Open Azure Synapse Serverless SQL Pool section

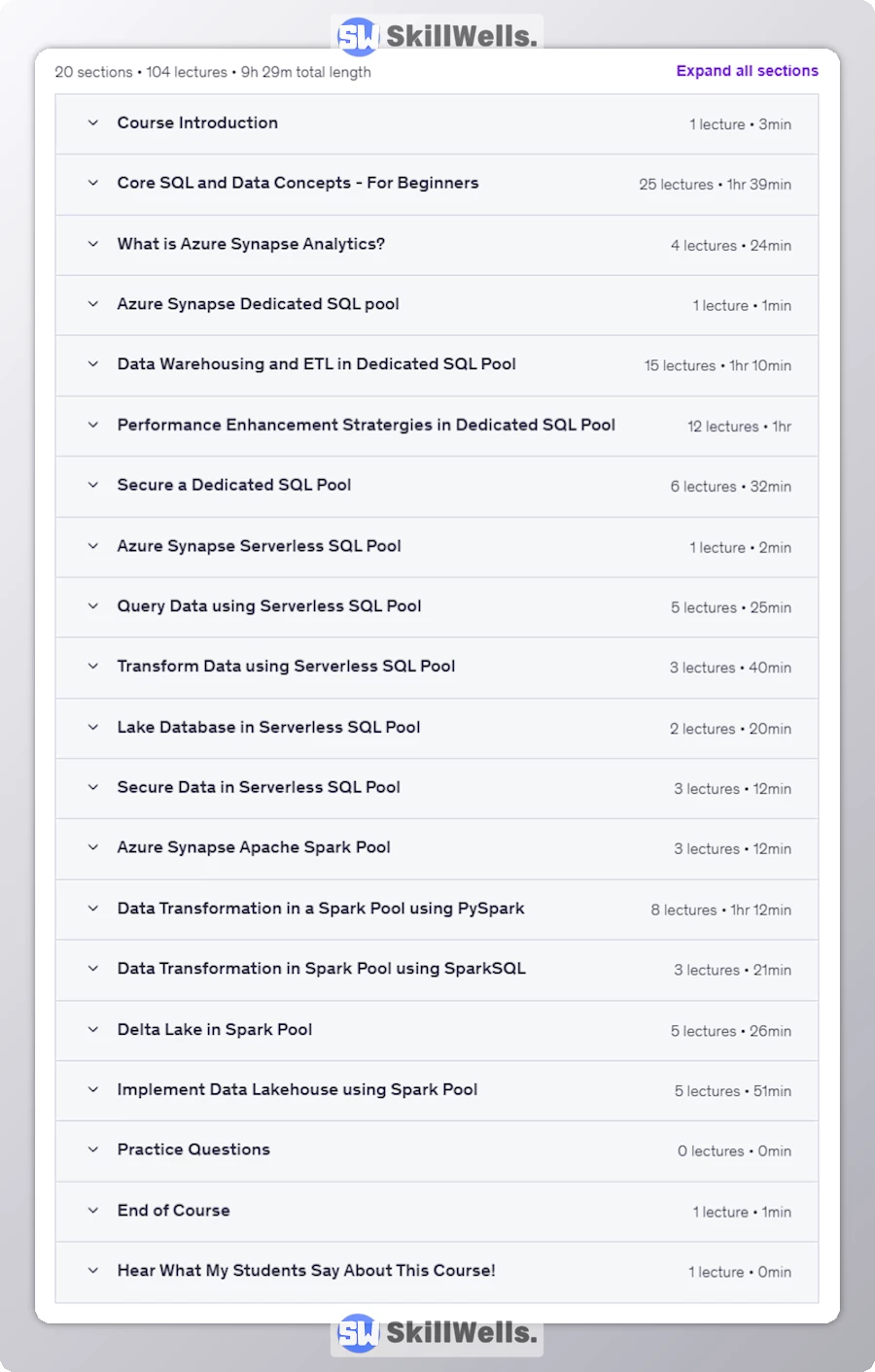pyautogui.click(x=259, y=546)
